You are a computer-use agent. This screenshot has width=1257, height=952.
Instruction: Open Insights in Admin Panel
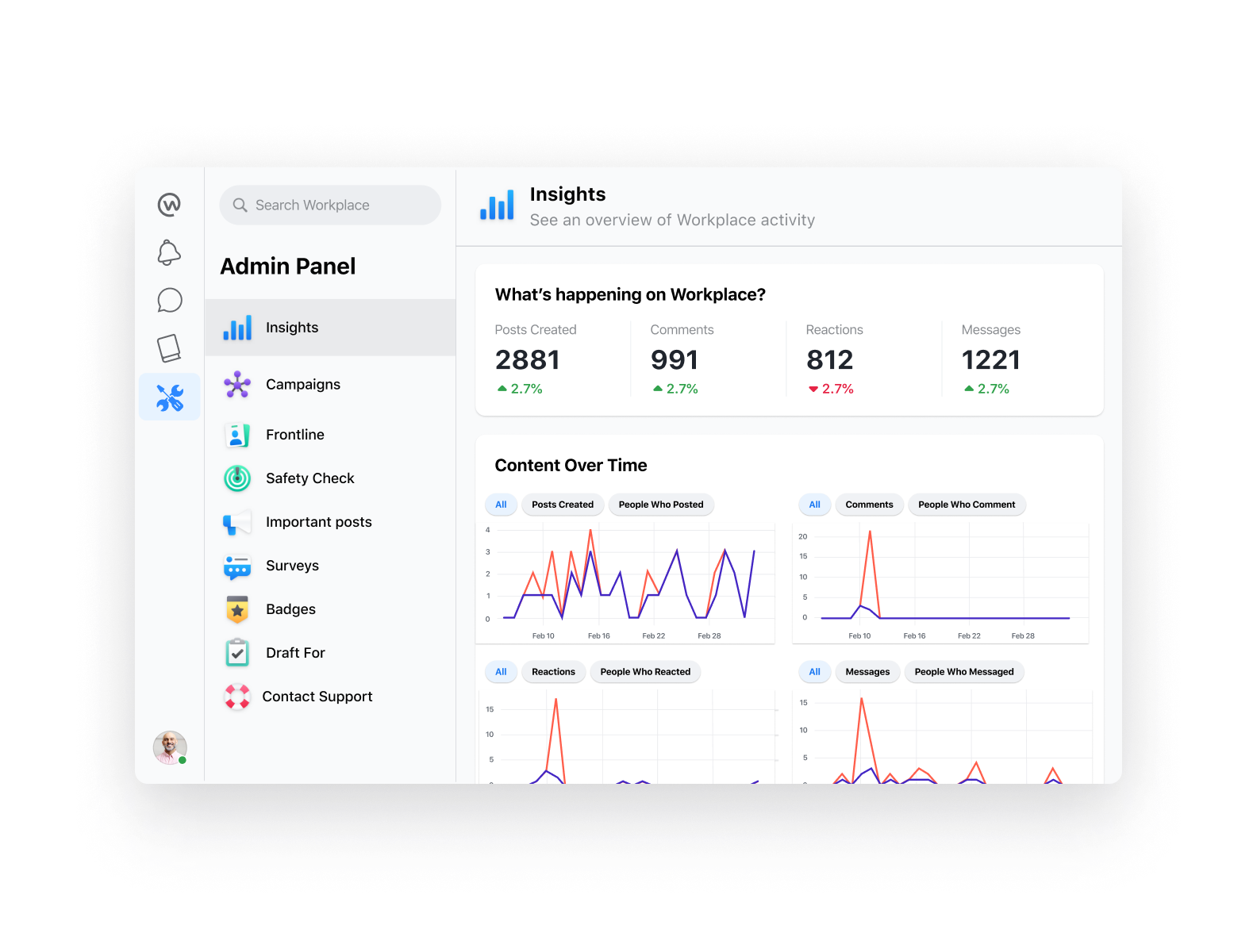330,328
